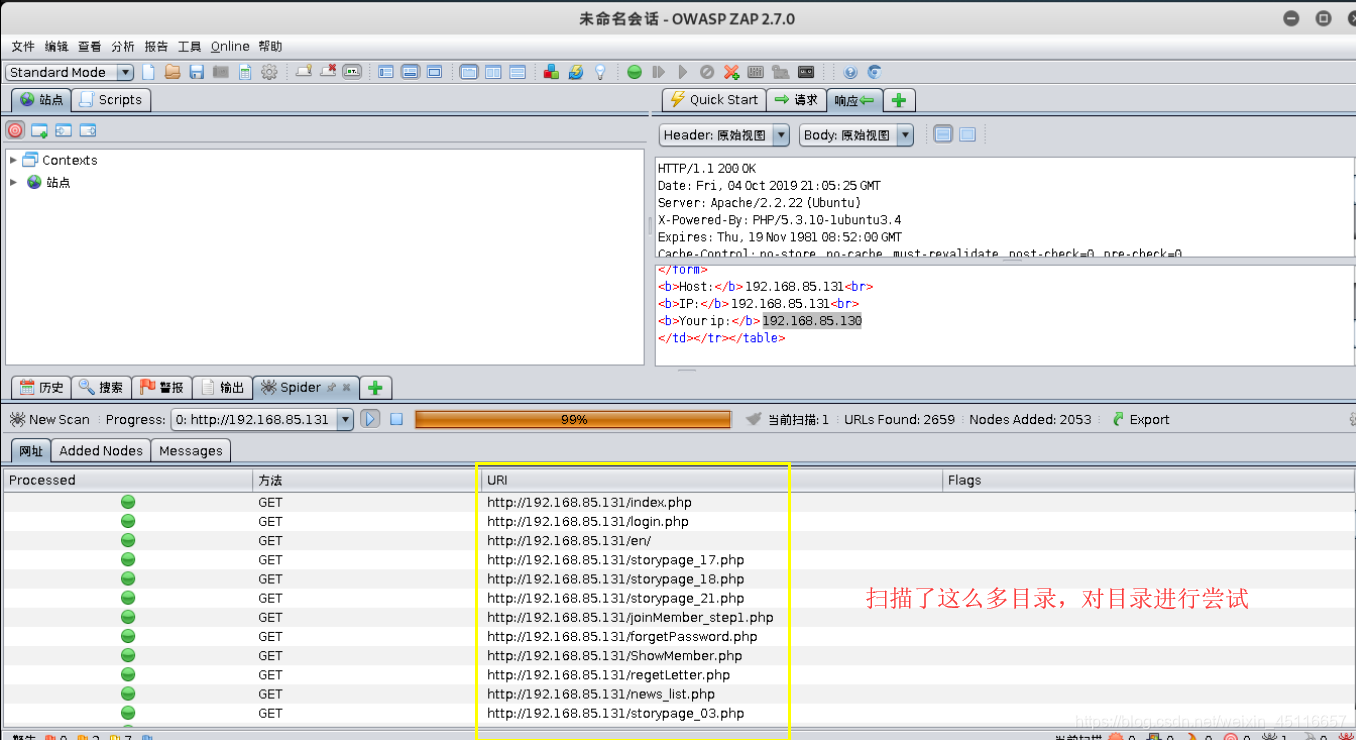Image resolution: width=1356 pixels, height=740 pixels.
Task: Open the 报告 menu
Action: click(x=157, y=46)
